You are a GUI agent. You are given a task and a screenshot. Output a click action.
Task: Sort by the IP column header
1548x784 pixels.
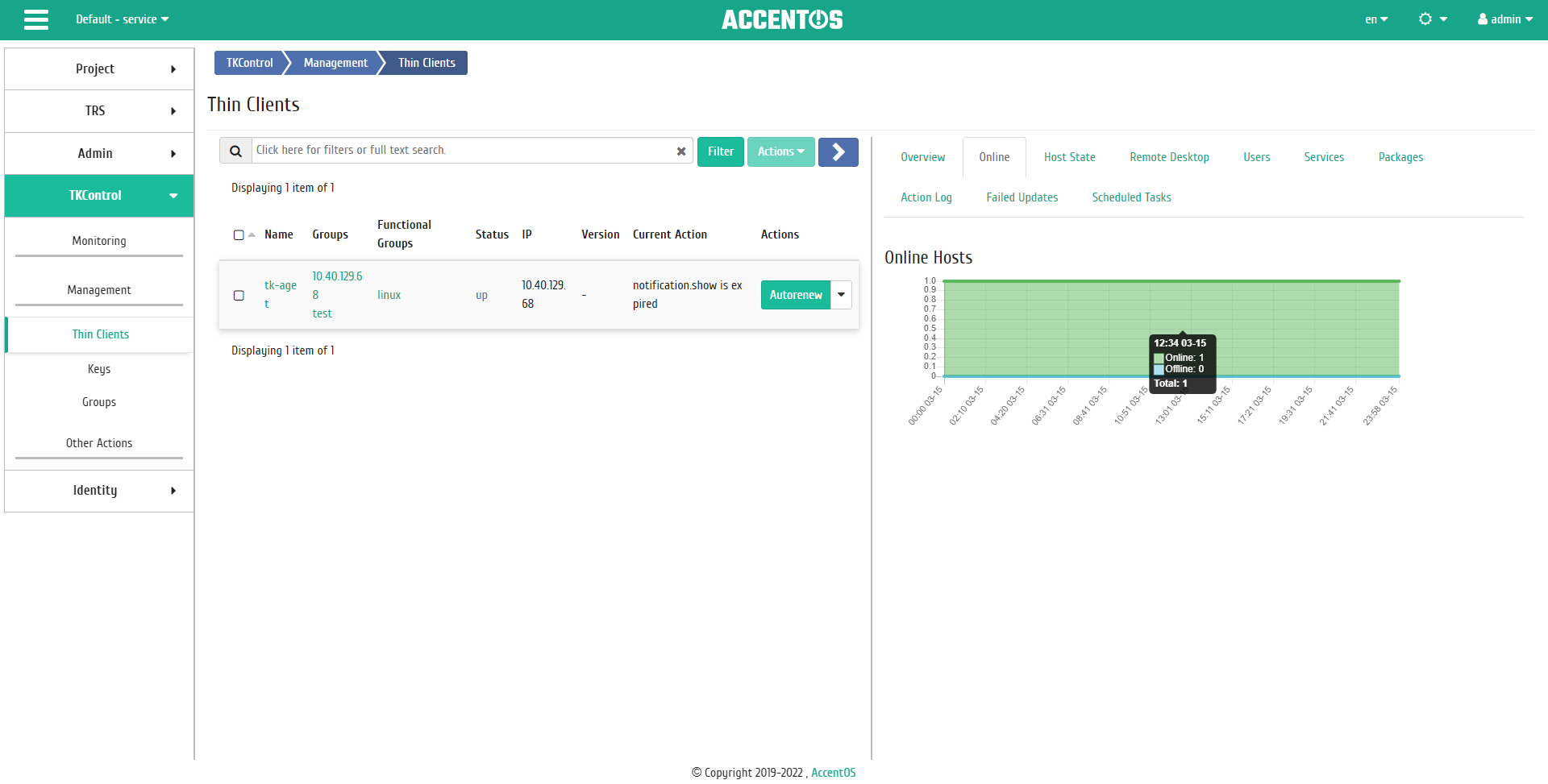(526, 234)
